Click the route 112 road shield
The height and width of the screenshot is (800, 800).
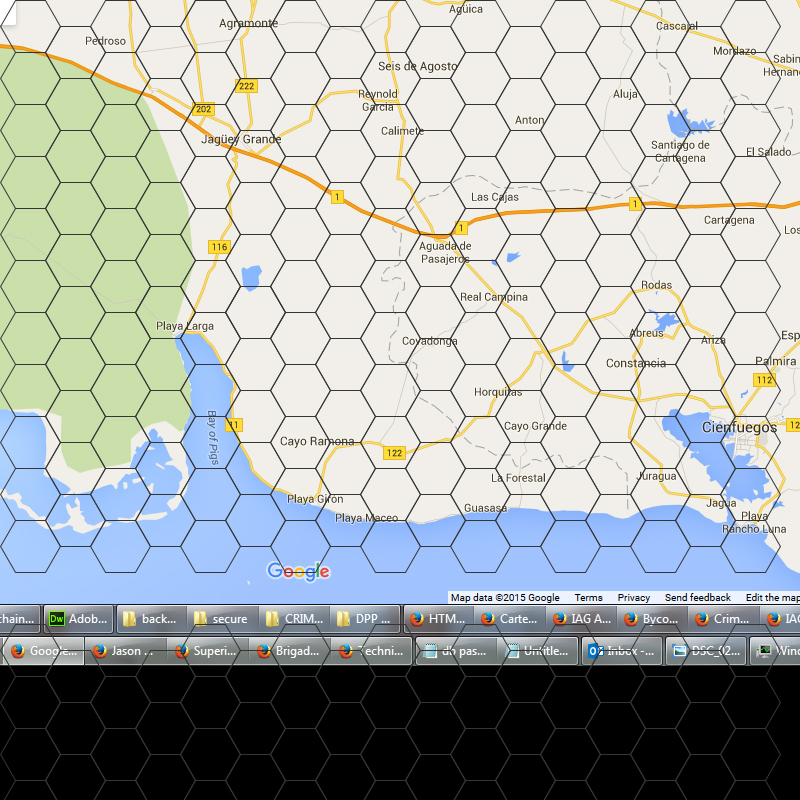point(764,380)
